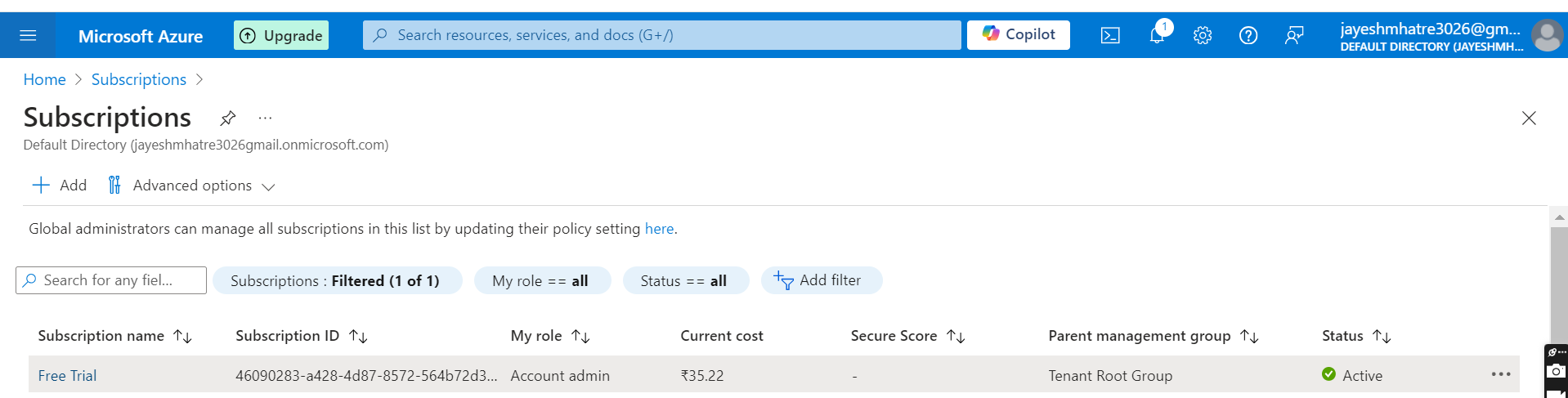Open the feedback icon
The width and height of the screenshot is (1568, 398).
pos(1294,35)
